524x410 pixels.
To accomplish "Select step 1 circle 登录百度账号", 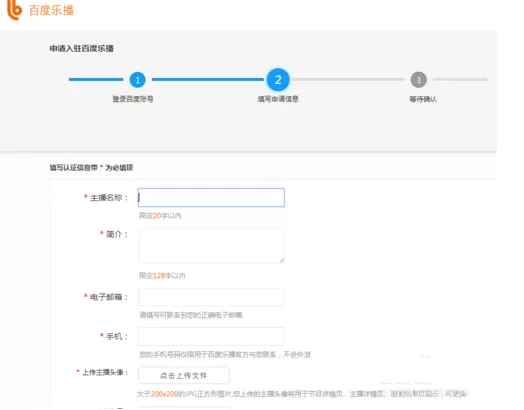I will point(137,80).
